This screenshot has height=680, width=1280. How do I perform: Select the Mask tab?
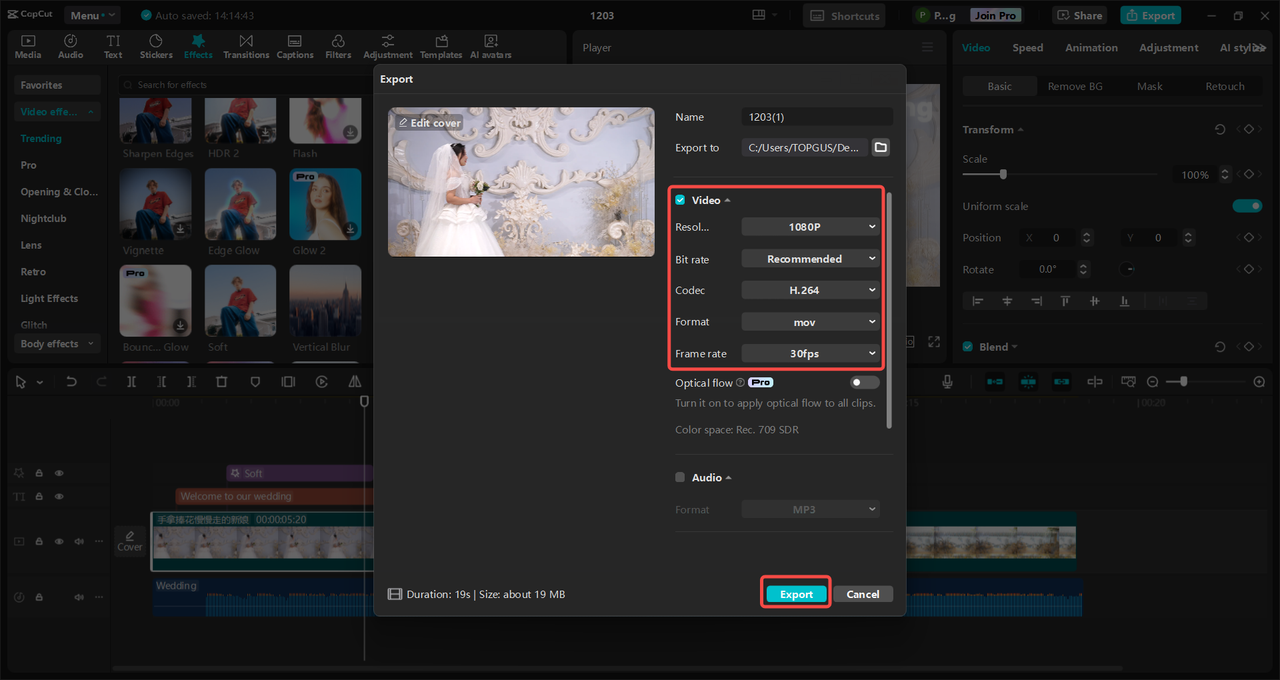coord(1150,87)
